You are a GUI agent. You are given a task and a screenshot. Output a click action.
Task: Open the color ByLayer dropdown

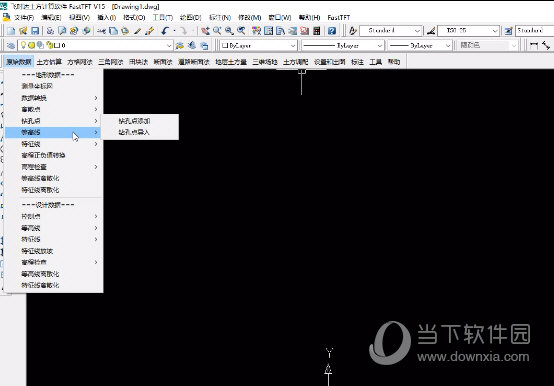293,46
